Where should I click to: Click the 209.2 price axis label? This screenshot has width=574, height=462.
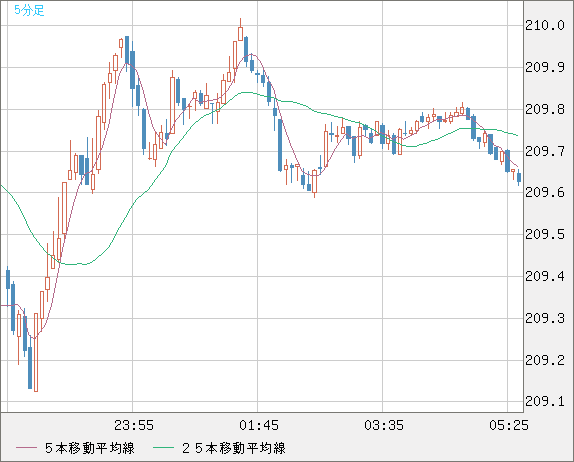pyautogui.click(x=545, y=361)
